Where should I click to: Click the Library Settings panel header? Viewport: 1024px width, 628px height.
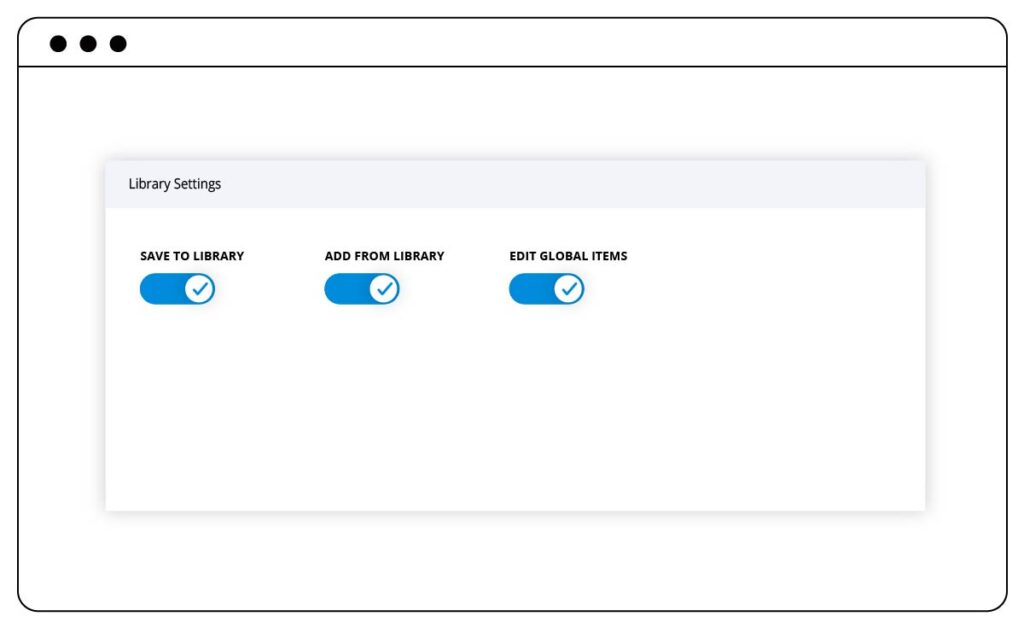coord(515,184)
